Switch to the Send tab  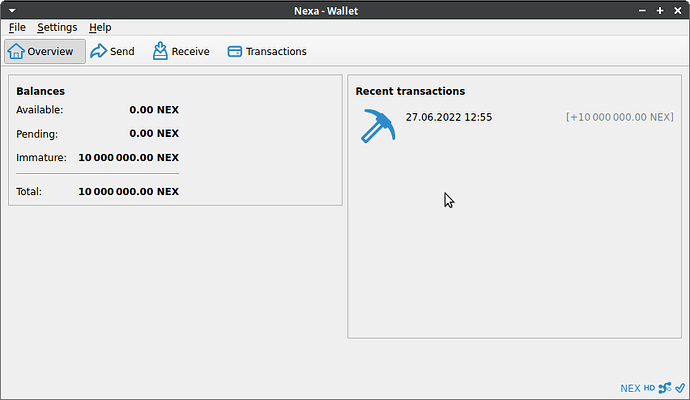point(113,51)
